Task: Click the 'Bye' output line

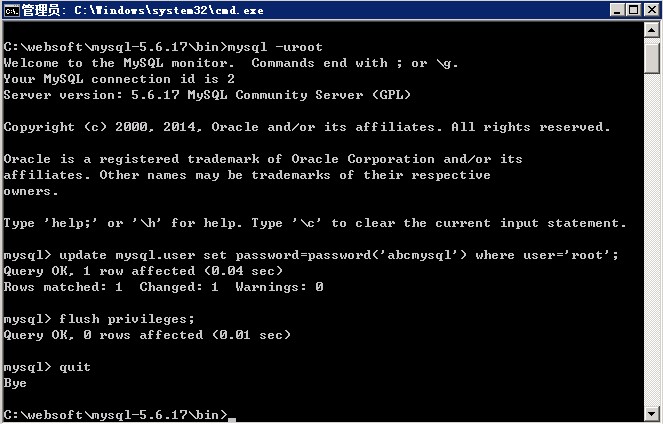Action: [15, 383]
